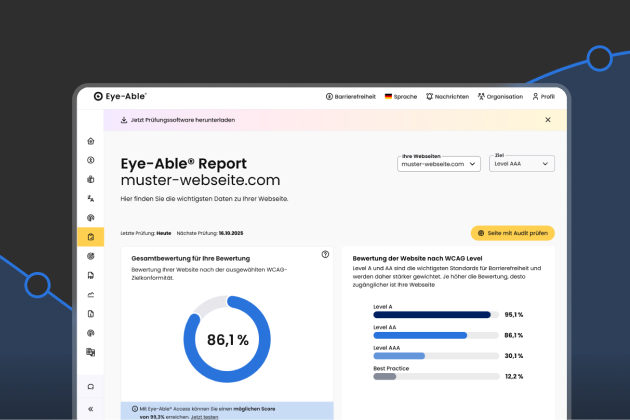
Task: Open the Organisation menu
Action: pyautogui.click(x=500, y=96)
